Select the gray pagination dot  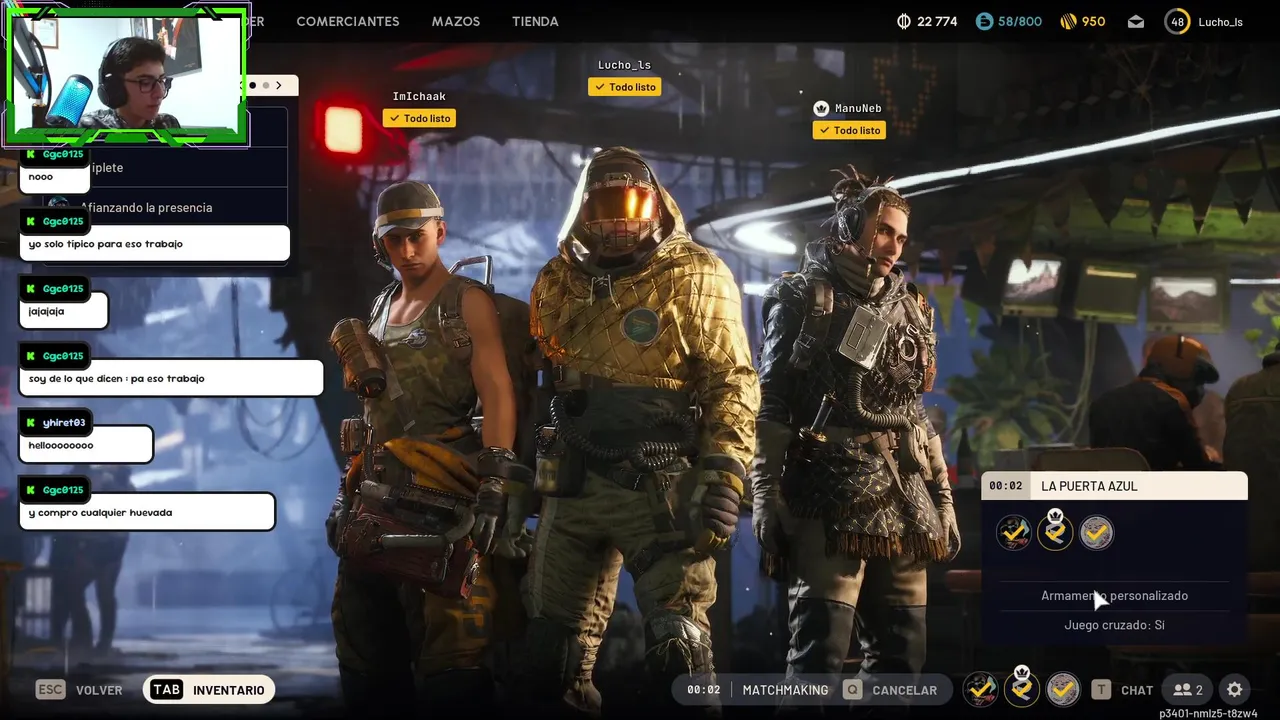266,86
